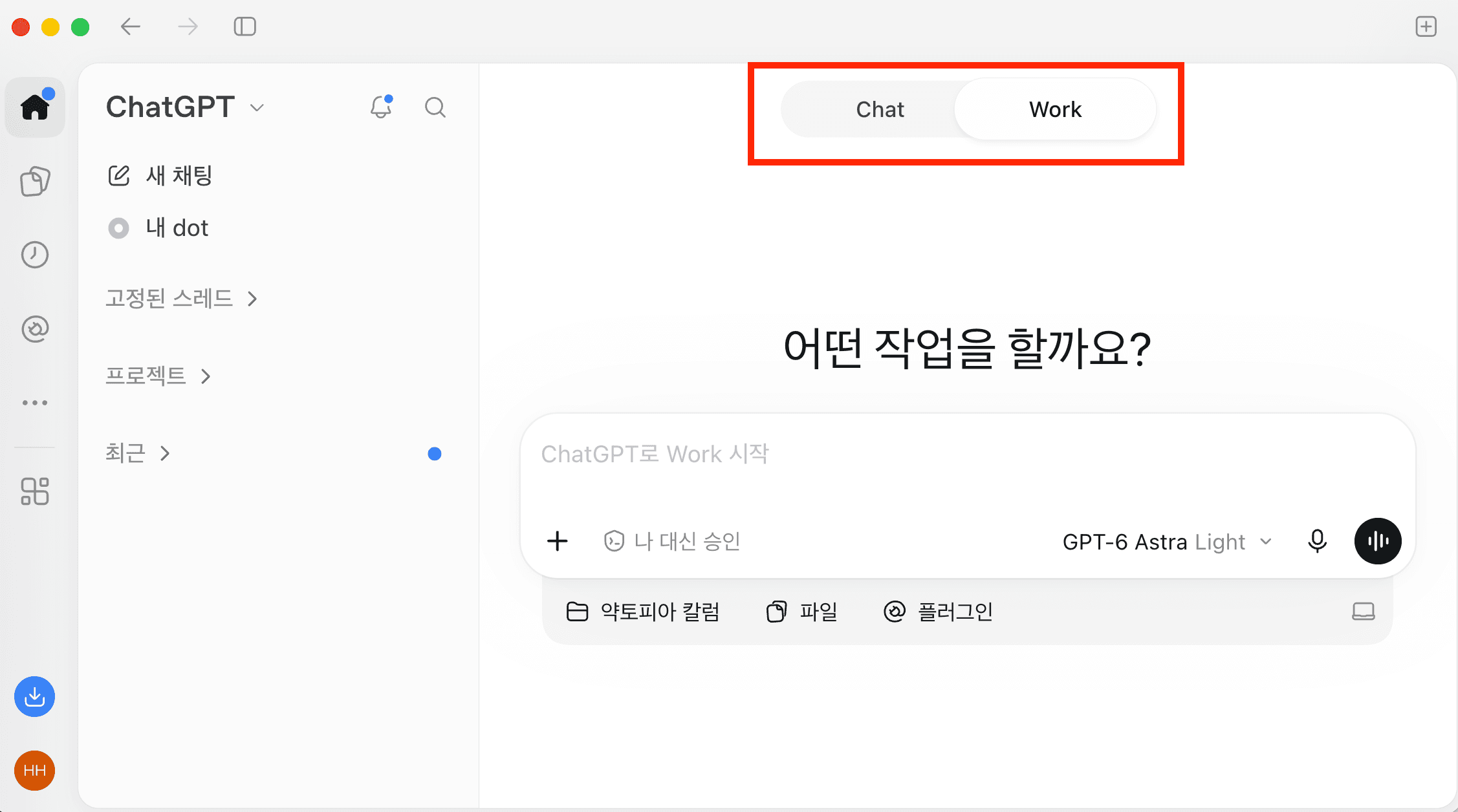Open the HH profile avatar

tap(35, 771)
